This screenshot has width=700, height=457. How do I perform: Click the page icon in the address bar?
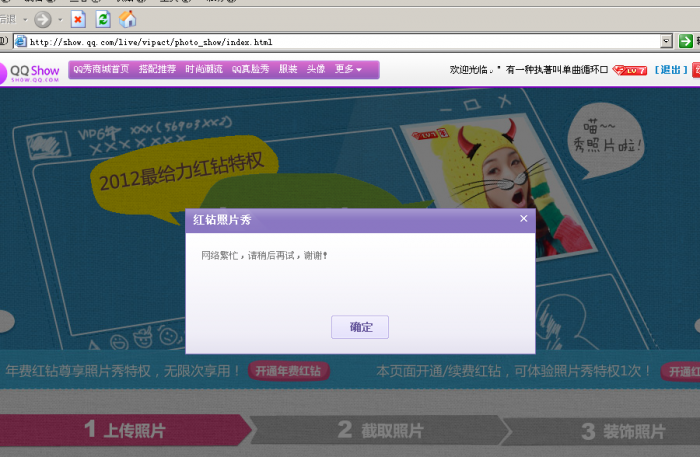(x=21, y=42)
